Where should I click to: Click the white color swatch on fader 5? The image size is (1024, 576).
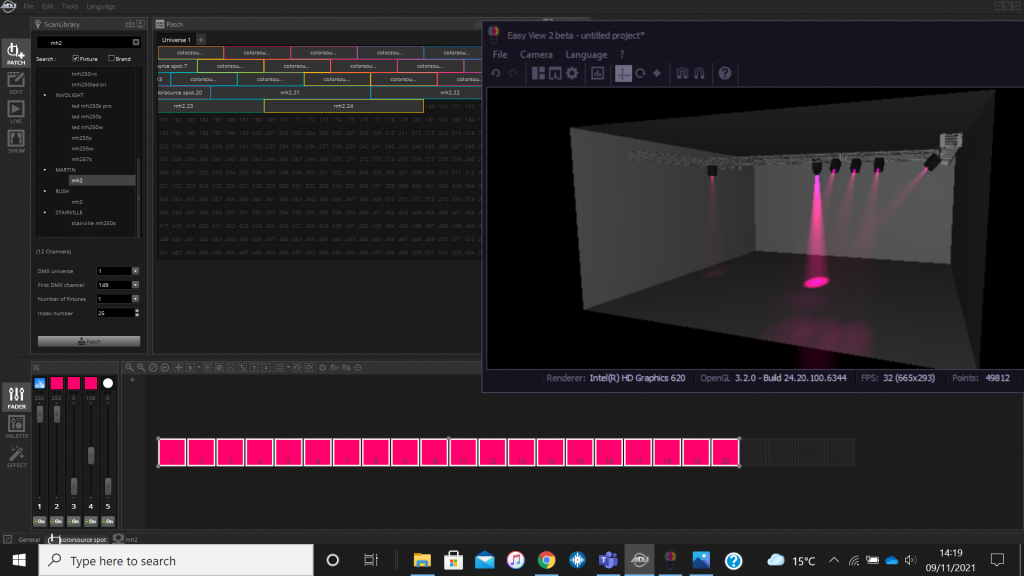click(108, 383)
